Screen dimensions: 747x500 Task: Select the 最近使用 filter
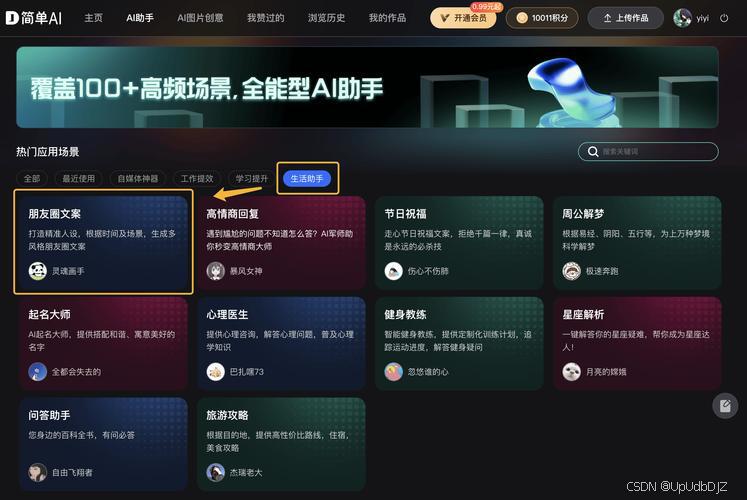[x=79, y=179]
